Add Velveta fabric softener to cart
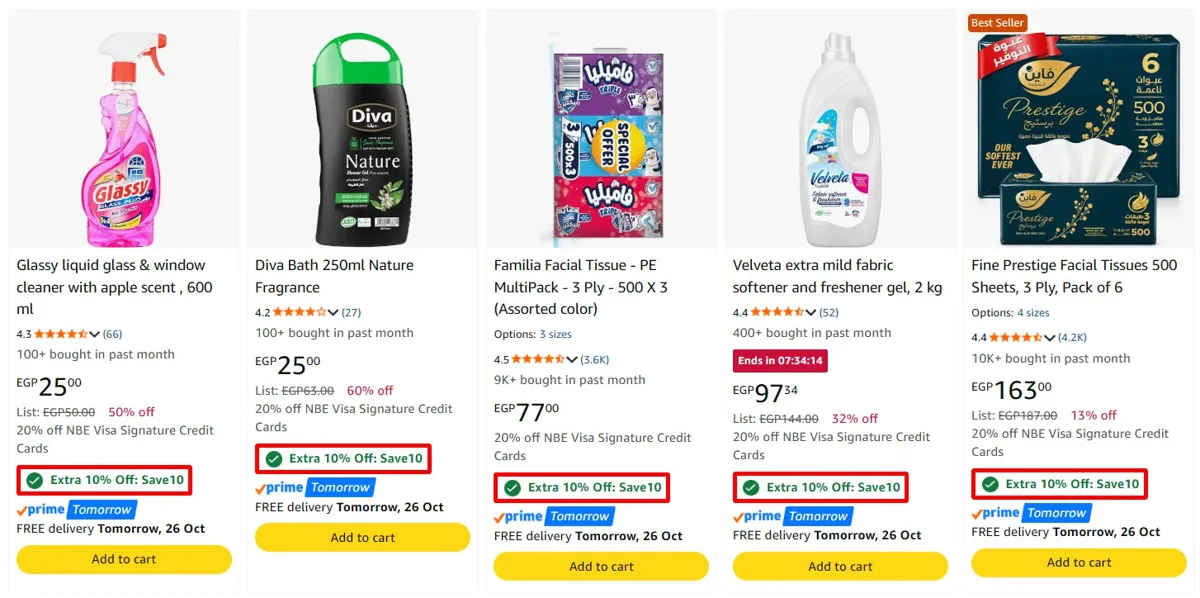The image size is (1200, 598). click(x=840, y=566)
